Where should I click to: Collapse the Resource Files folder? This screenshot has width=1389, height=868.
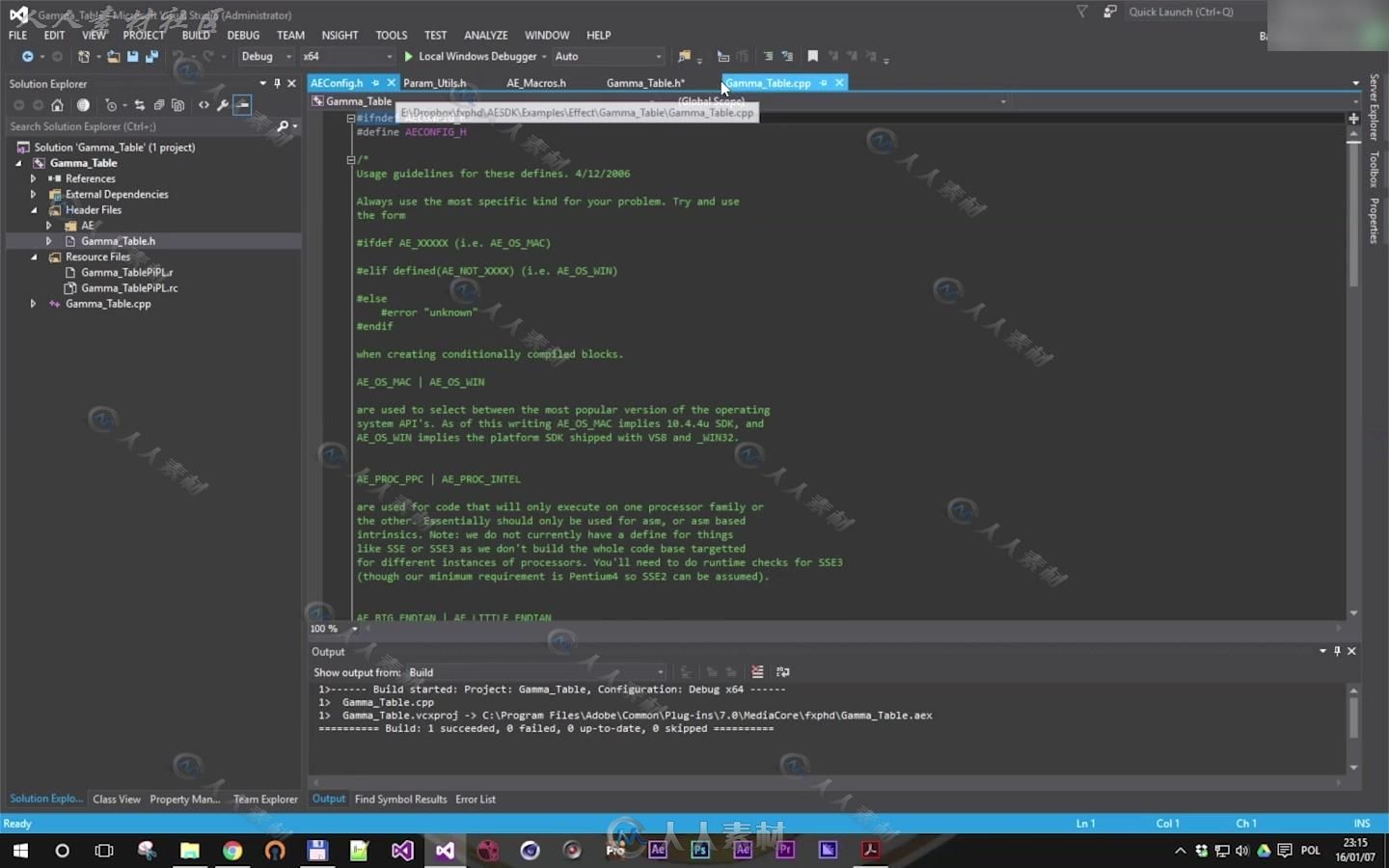(33, 257)
